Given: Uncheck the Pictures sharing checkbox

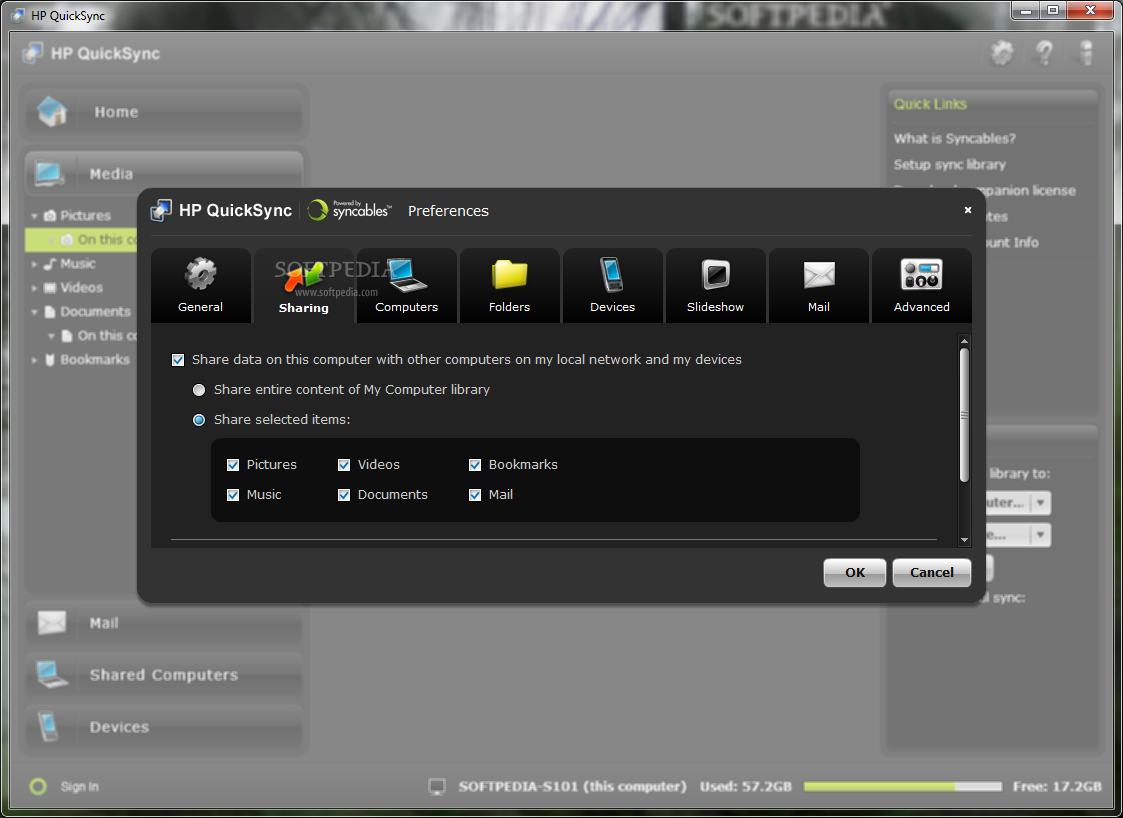Looking at the screenshot, I should 233,465.
